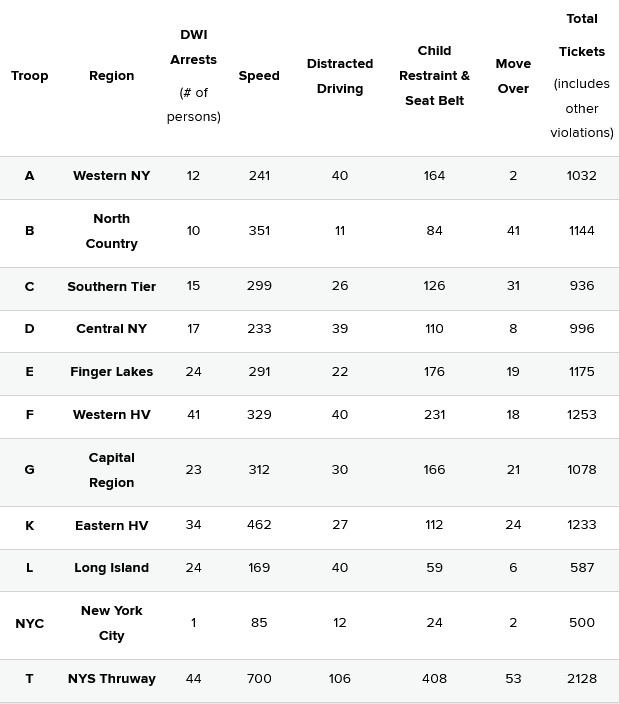Click the Speed column header
The height and width of the screenshot is (704, 620).
[259, 76]
